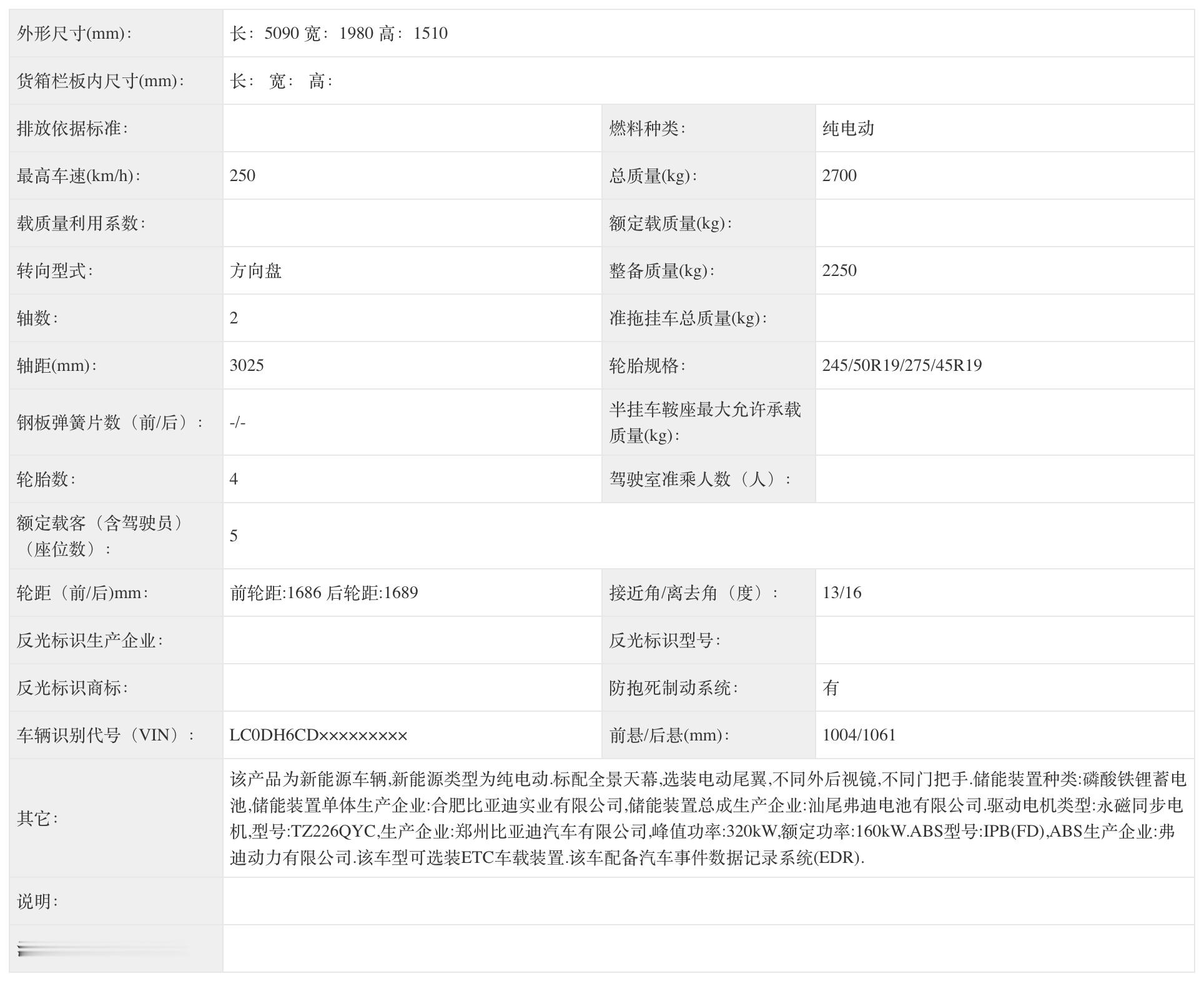Click the 接近角/离去角（度） label
This screenshot has height=984, width=1204.
(x=693, y=593)
